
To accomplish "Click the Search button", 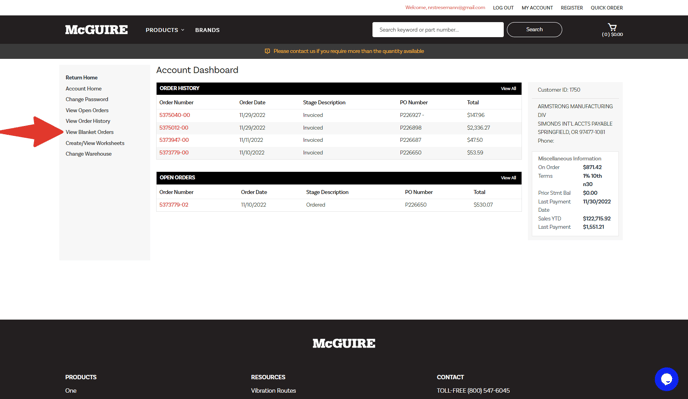I will coord(534,30).
